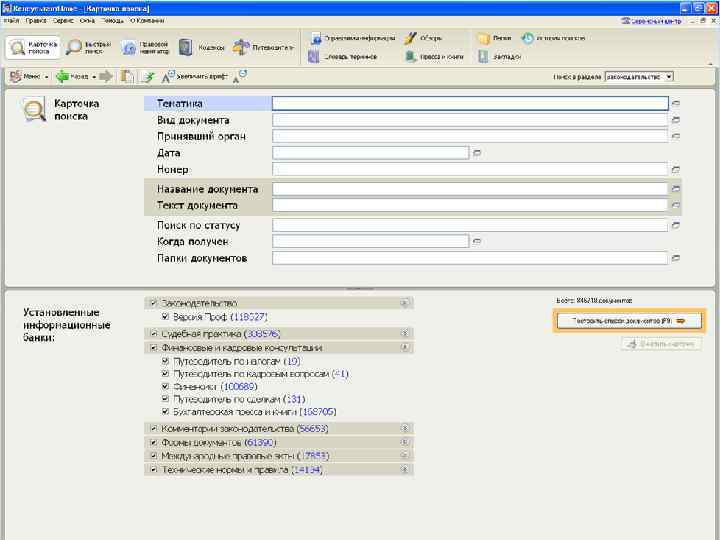Click the decrease font size icon
The width and height of the screenshot is (720, 540).
tap(240, 77)
